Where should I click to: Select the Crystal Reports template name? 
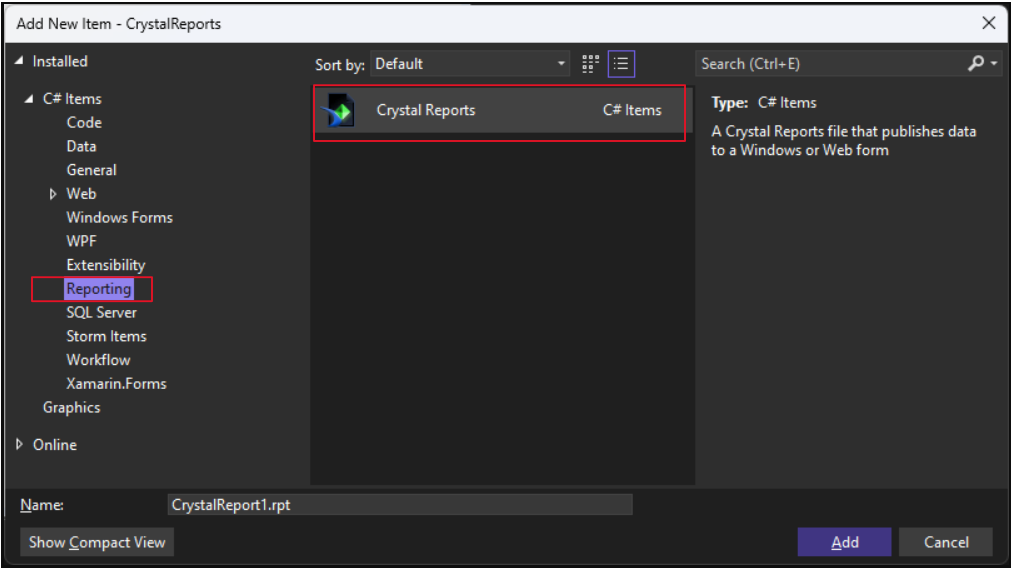point(426,110)
